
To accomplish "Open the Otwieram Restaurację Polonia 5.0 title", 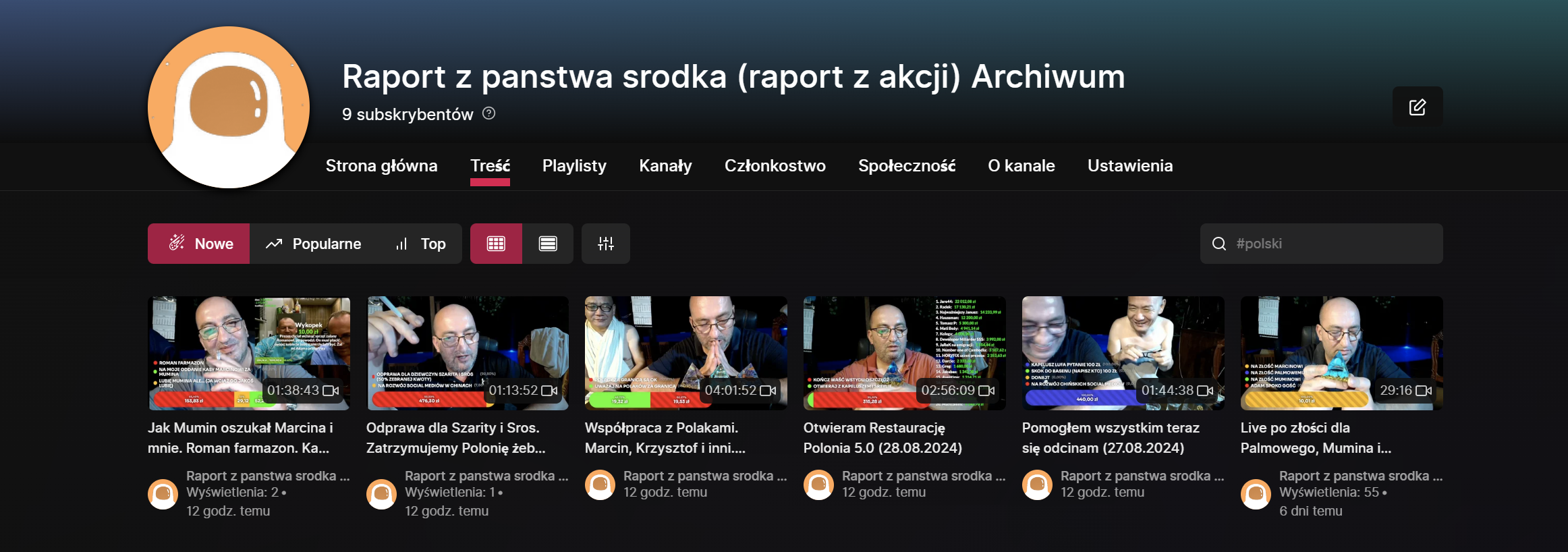I will [x=883, y=438].
